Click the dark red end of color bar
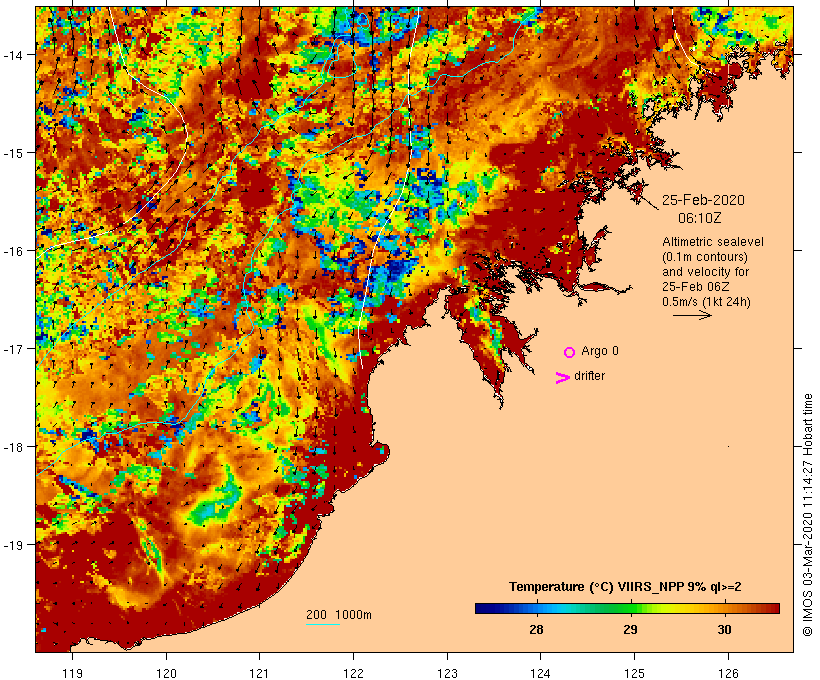This screenshot has height=680, width=820. (775, 608)
